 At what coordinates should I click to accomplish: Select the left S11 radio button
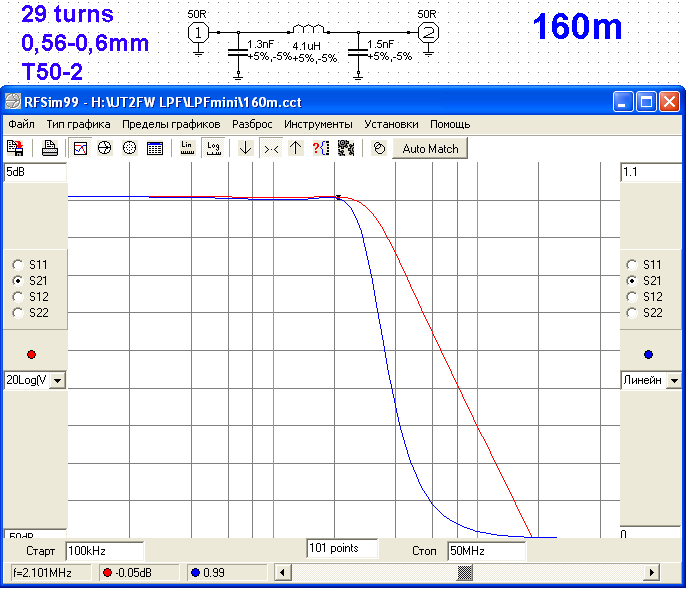pyautogui.click(x=17, y=265)
